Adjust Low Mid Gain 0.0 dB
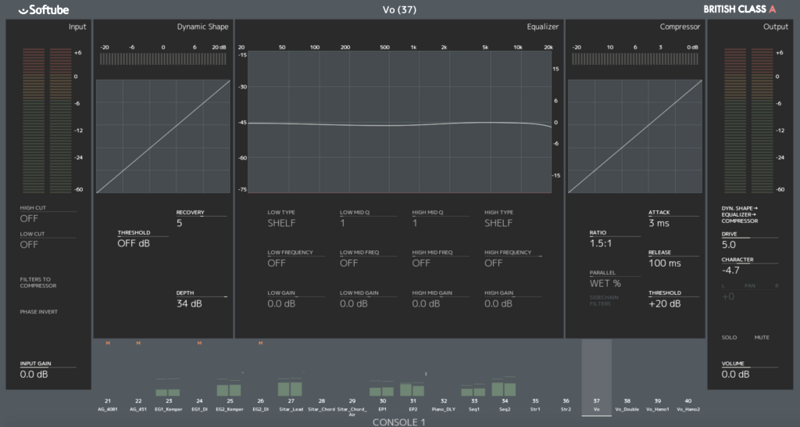This screenshot has width=800, height=427. 367,299
